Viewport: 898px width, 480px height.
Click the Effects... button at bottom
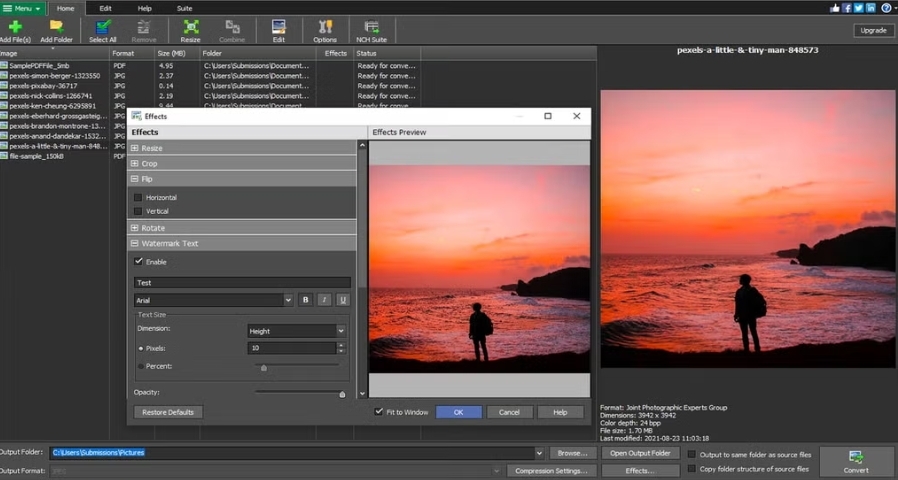pos(640,471)
